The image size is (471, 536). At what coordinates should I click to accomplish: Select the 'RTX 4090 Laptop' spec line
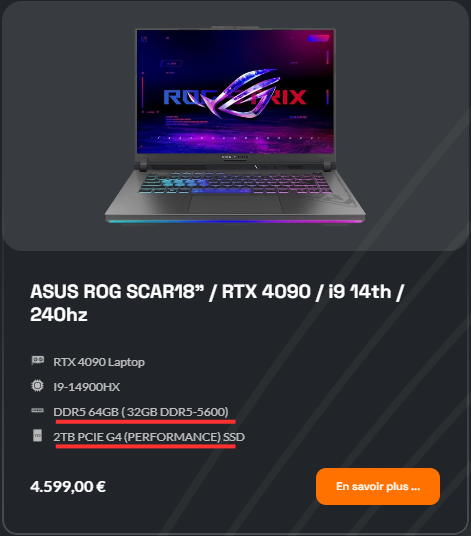[x=99, y=362]
